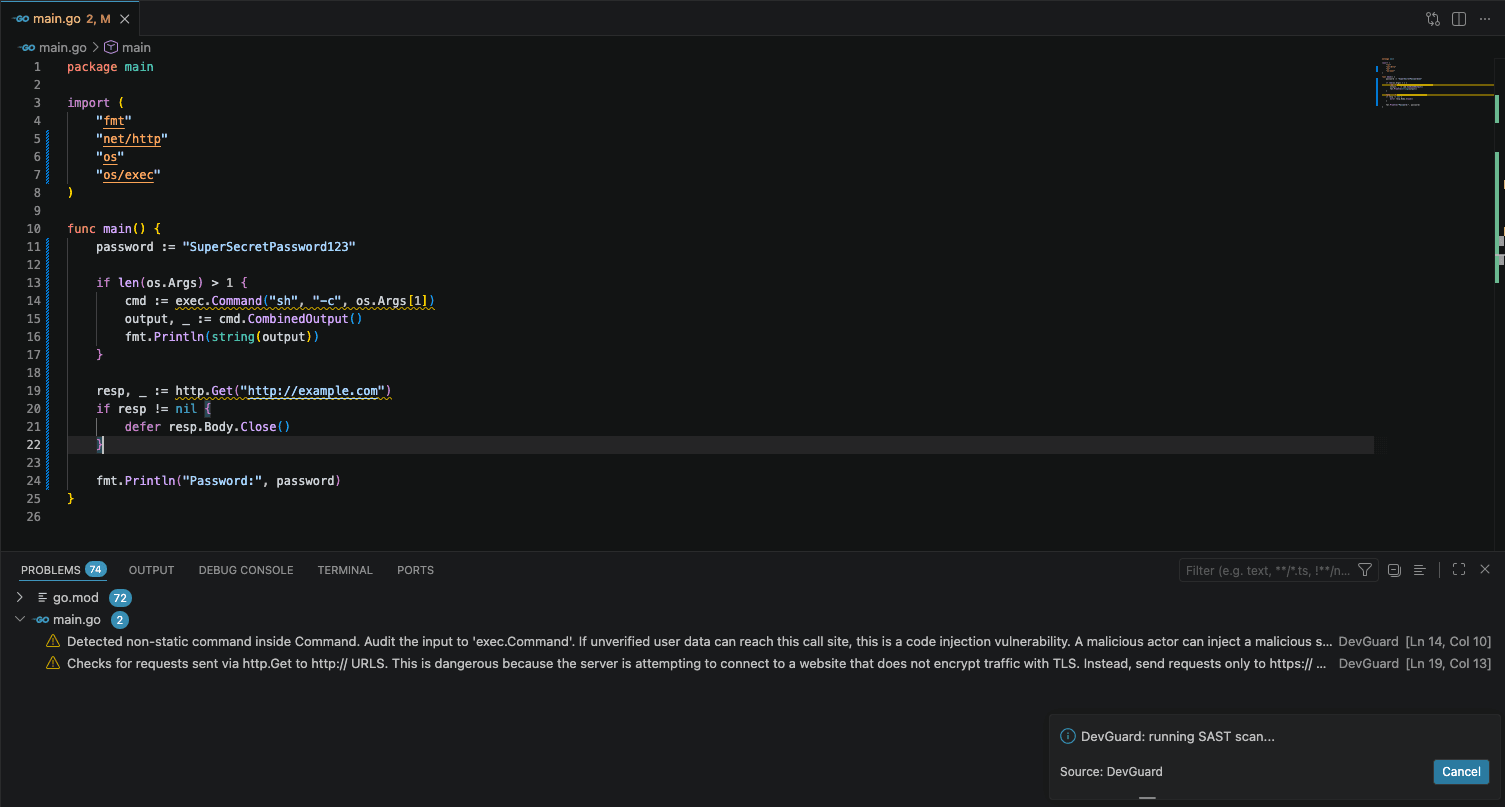Click warning icon of http.Get problem
This screenshot has width=1505, height=807.
[53, 663]
